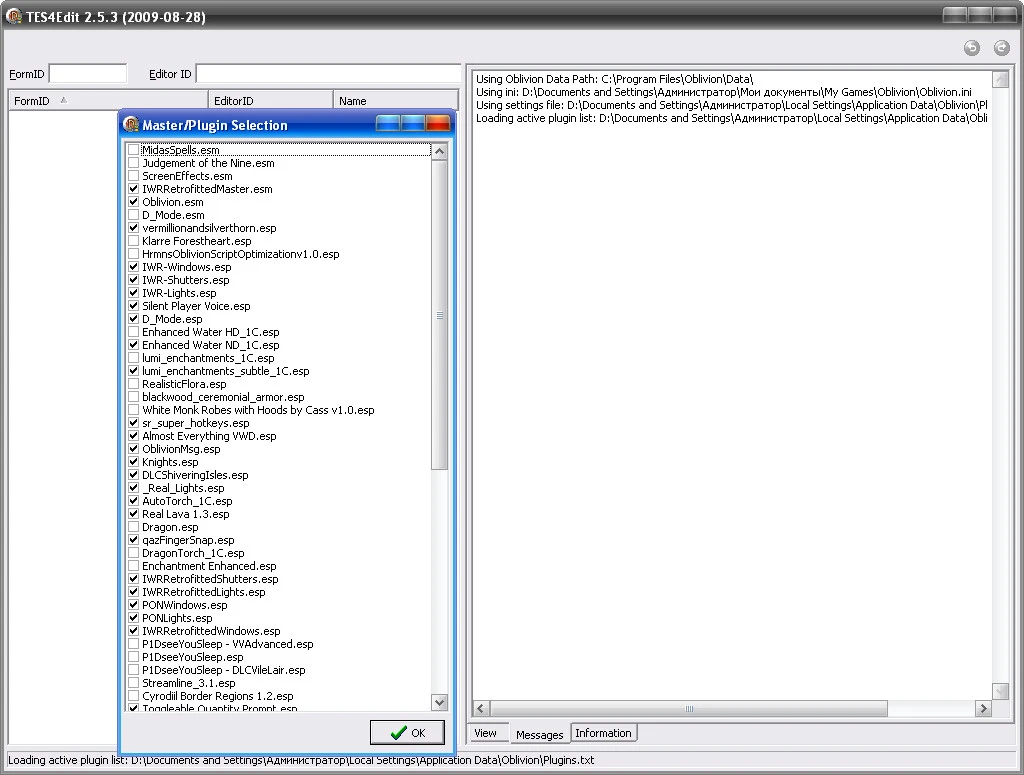Switch to the Information tab
Viewport: 1024px width, 775px height.
click(603, 732)
